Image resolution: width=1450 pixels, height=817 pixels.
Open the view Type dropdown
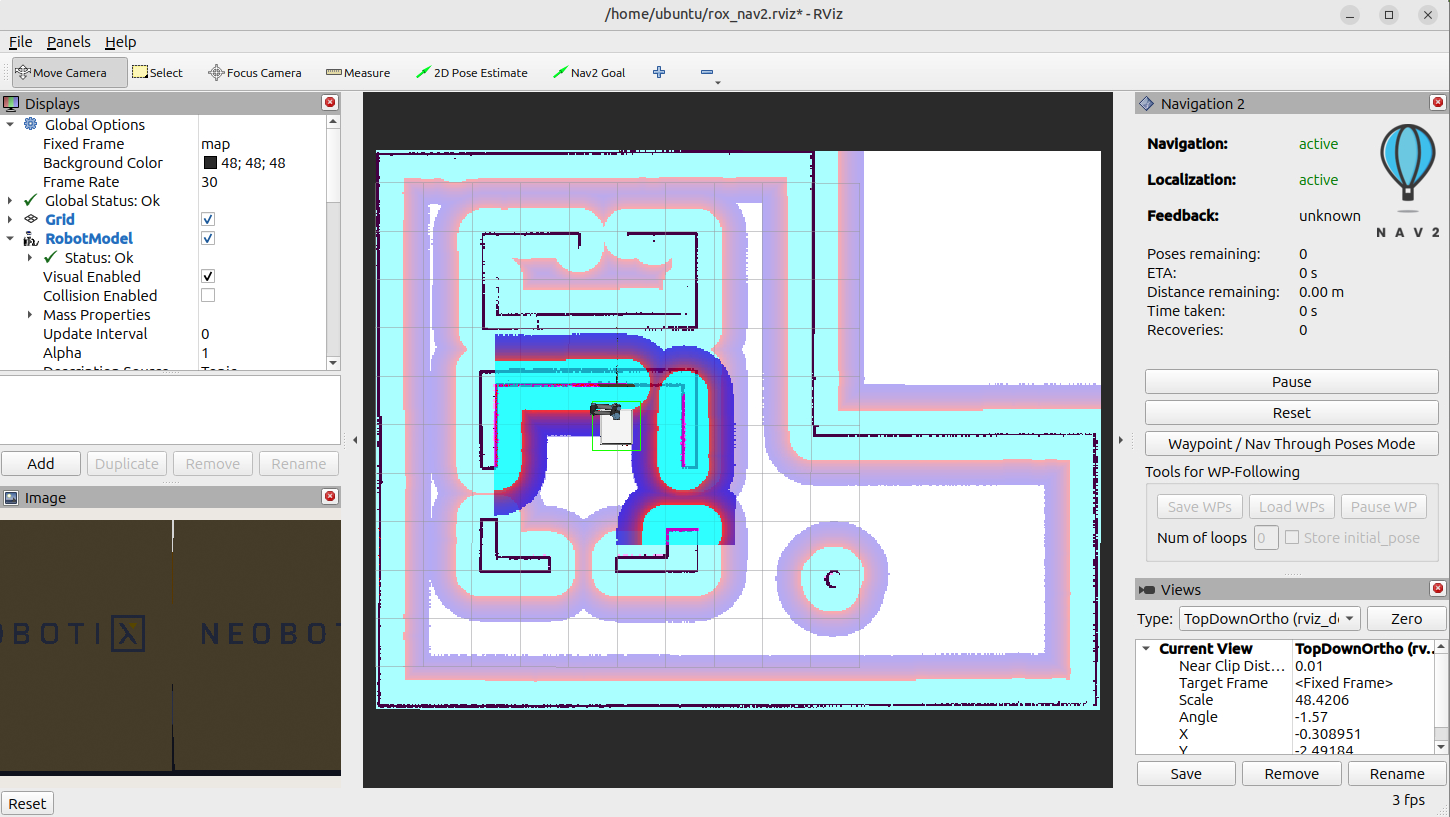(1269, 618)
